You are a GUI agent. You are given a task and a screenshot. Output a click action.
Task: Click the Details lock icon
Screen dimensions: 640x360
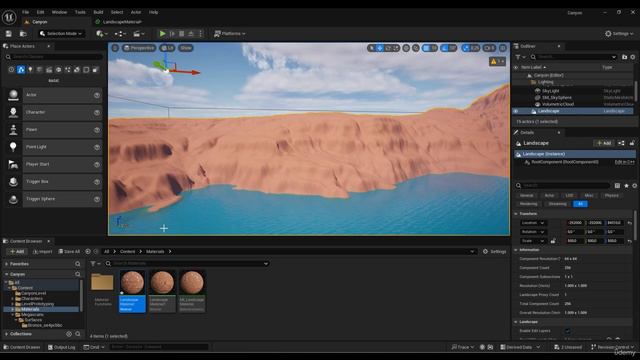point(632,143)
